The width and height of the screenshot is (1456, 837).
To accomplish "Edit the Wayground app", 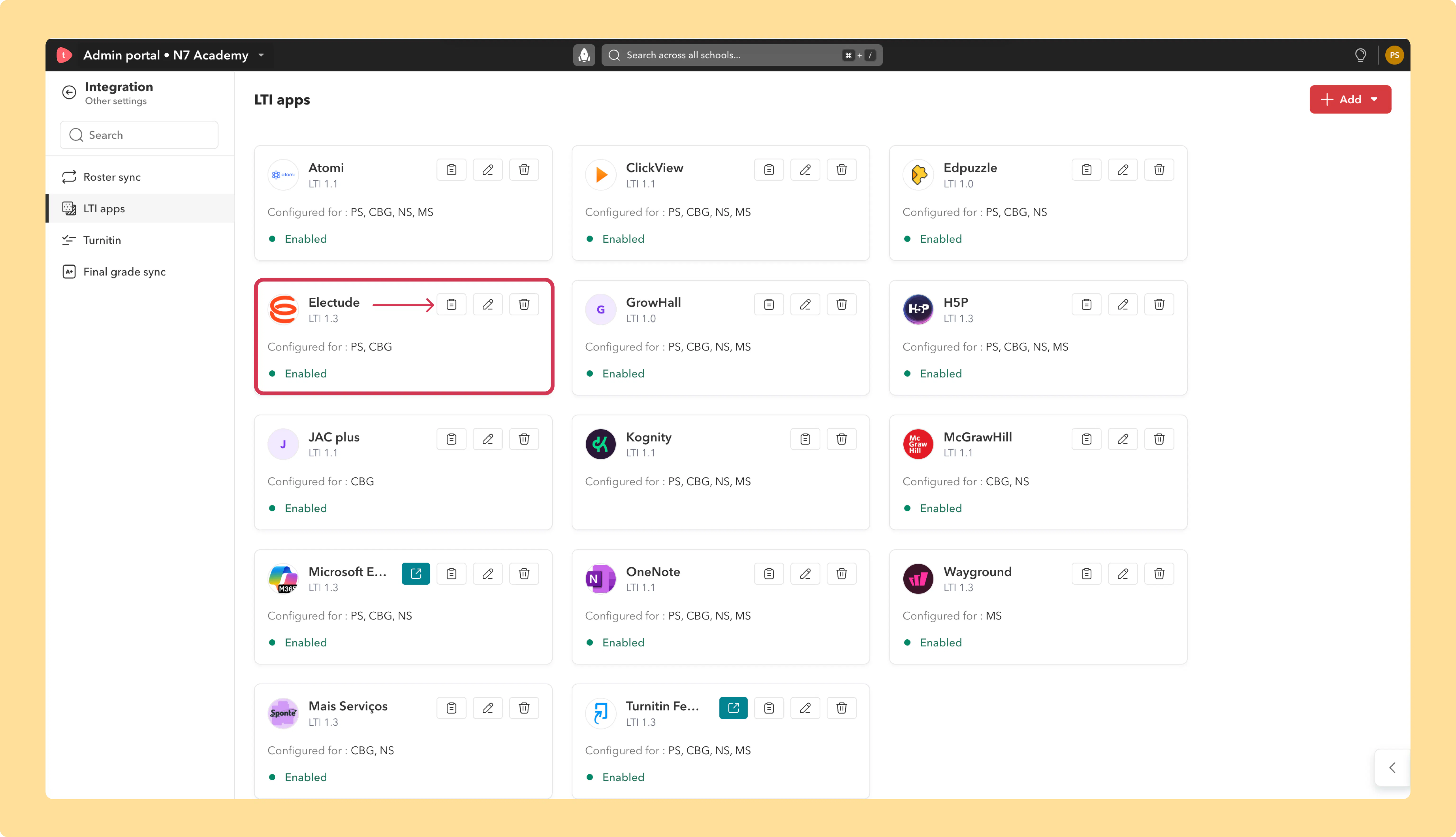I will tap(1123, 573).
